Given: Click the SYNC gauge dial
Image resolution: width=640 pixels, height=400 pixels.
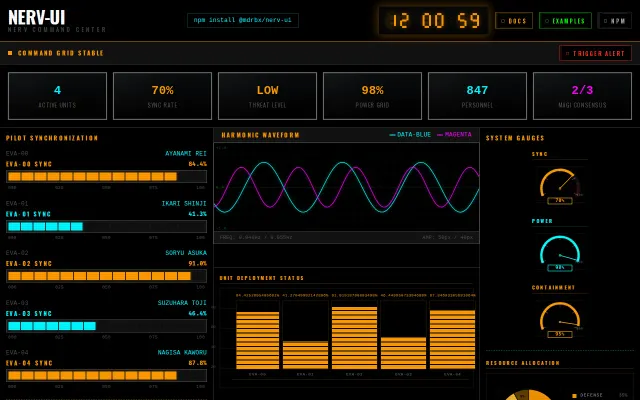Looking at the screenshot, I should [560, 183].
